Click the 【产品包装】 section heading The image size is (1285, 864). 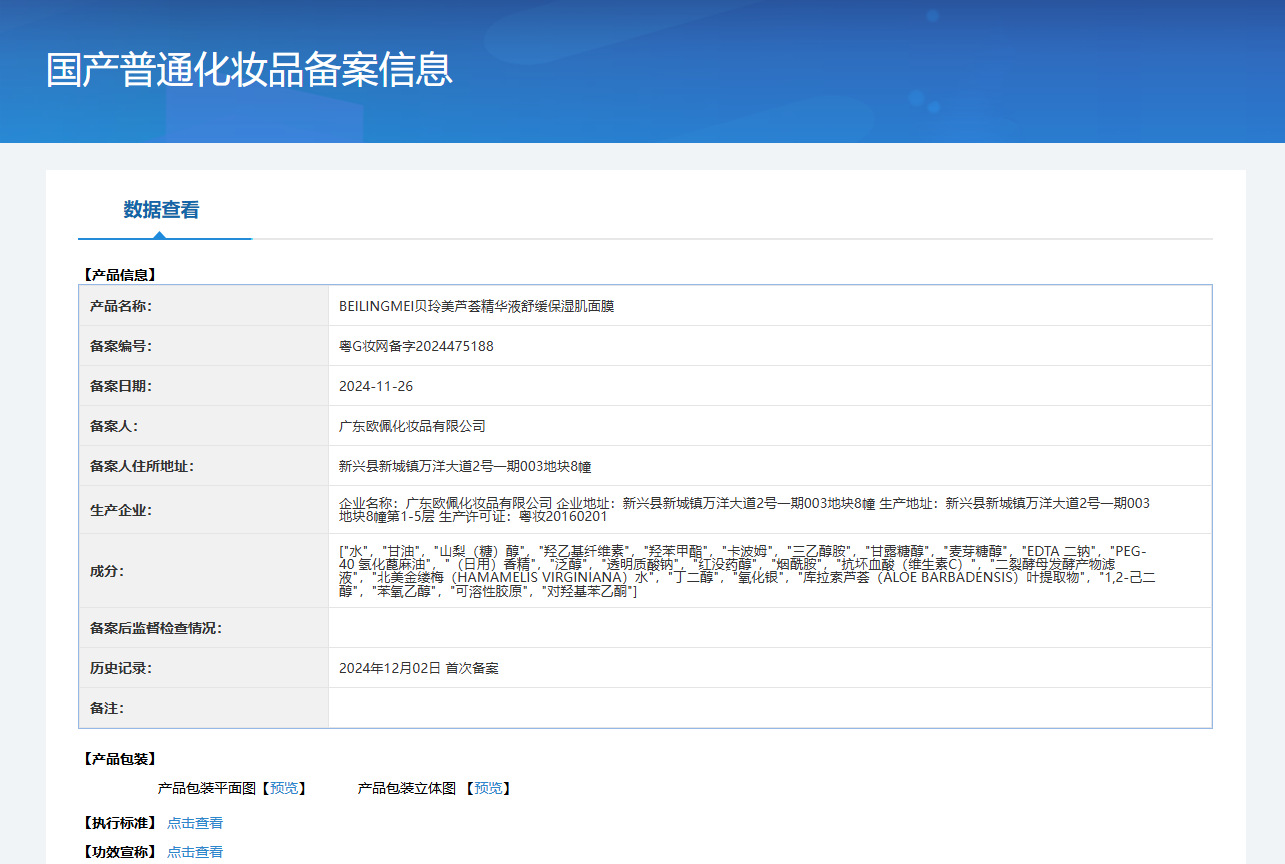pyautogui.click(x=119, y=759)
